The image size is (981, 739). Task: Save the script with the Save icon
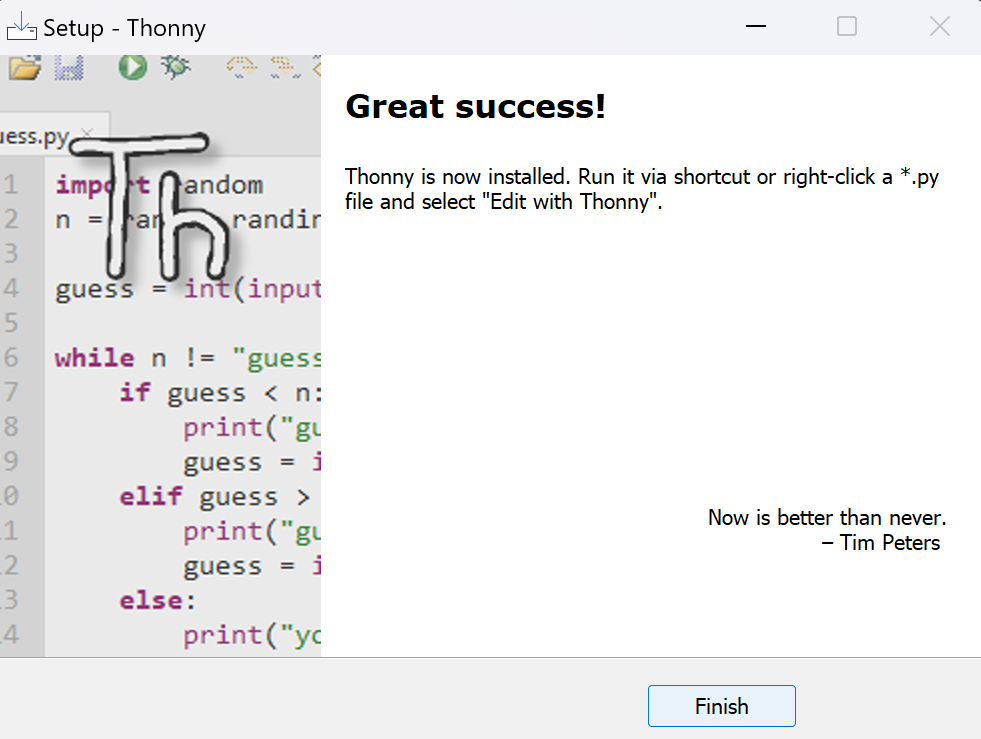pos(68,66)
